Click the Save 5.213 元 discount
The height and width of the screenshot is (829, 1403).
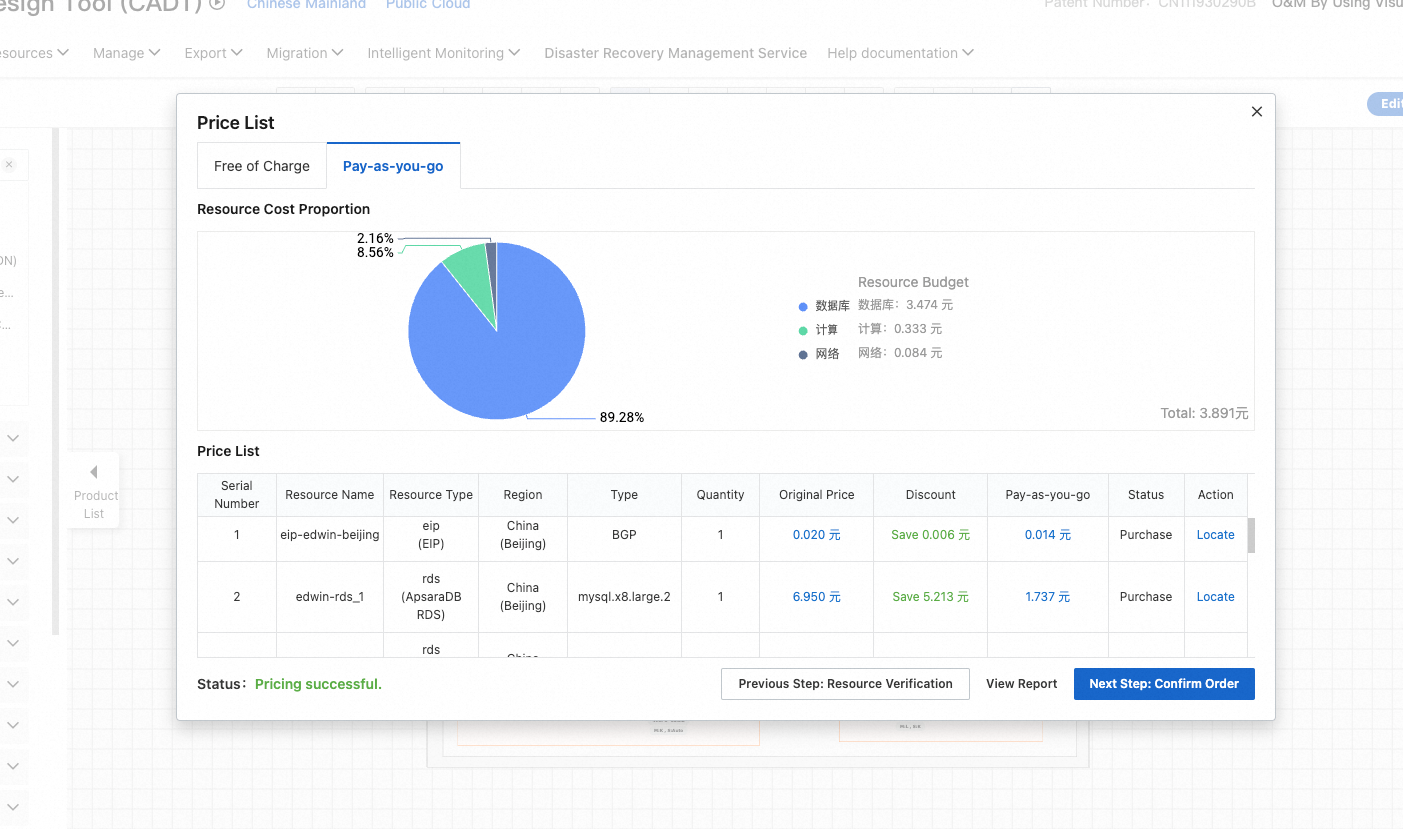930,597
